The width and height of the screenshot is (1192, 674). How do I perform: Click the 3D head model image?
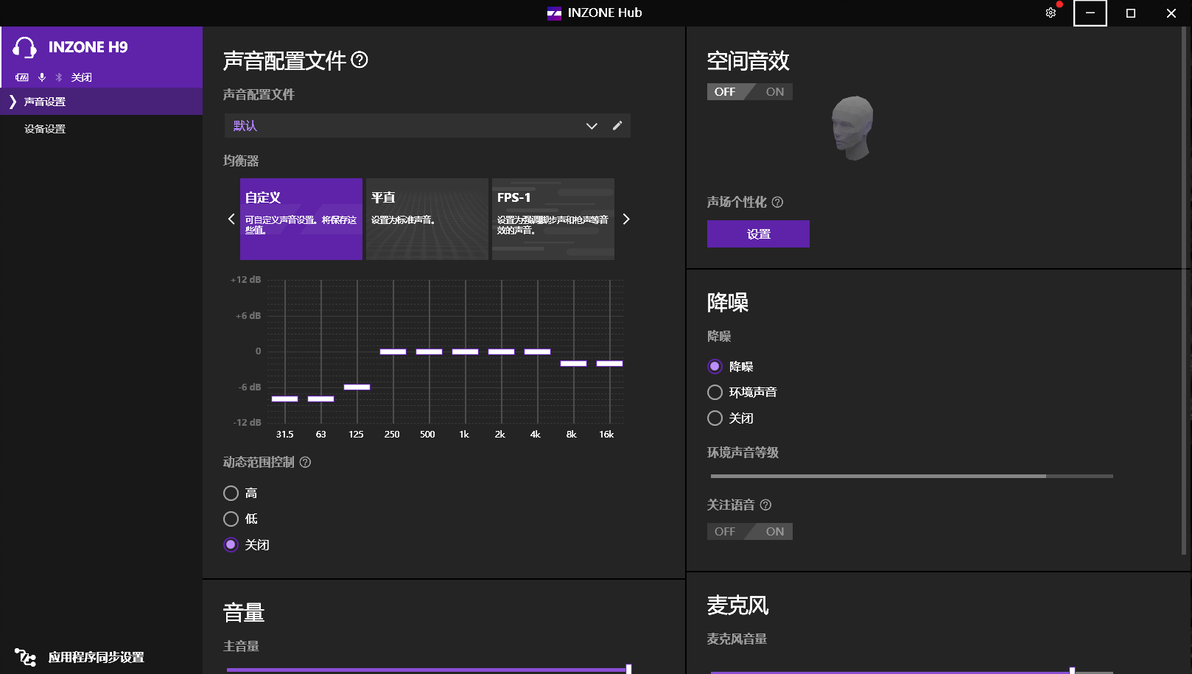click(x=852, y=128)
